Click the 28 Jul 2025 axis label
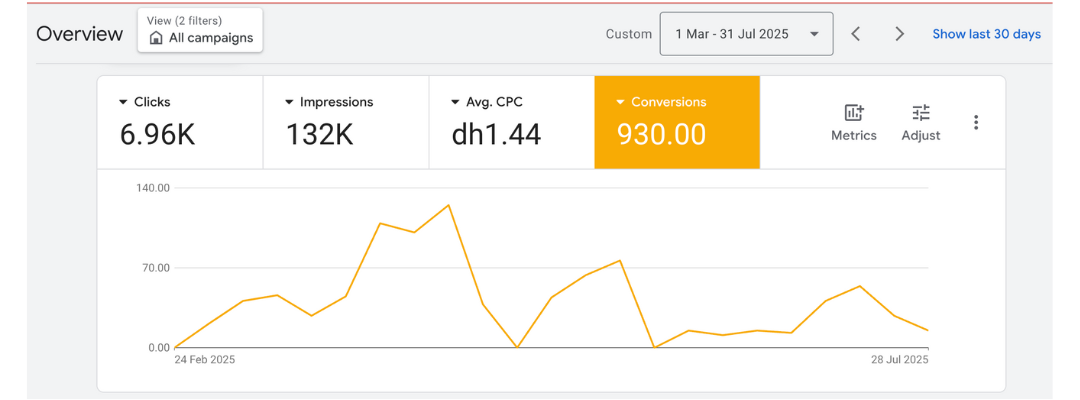 tap(899, 359)
